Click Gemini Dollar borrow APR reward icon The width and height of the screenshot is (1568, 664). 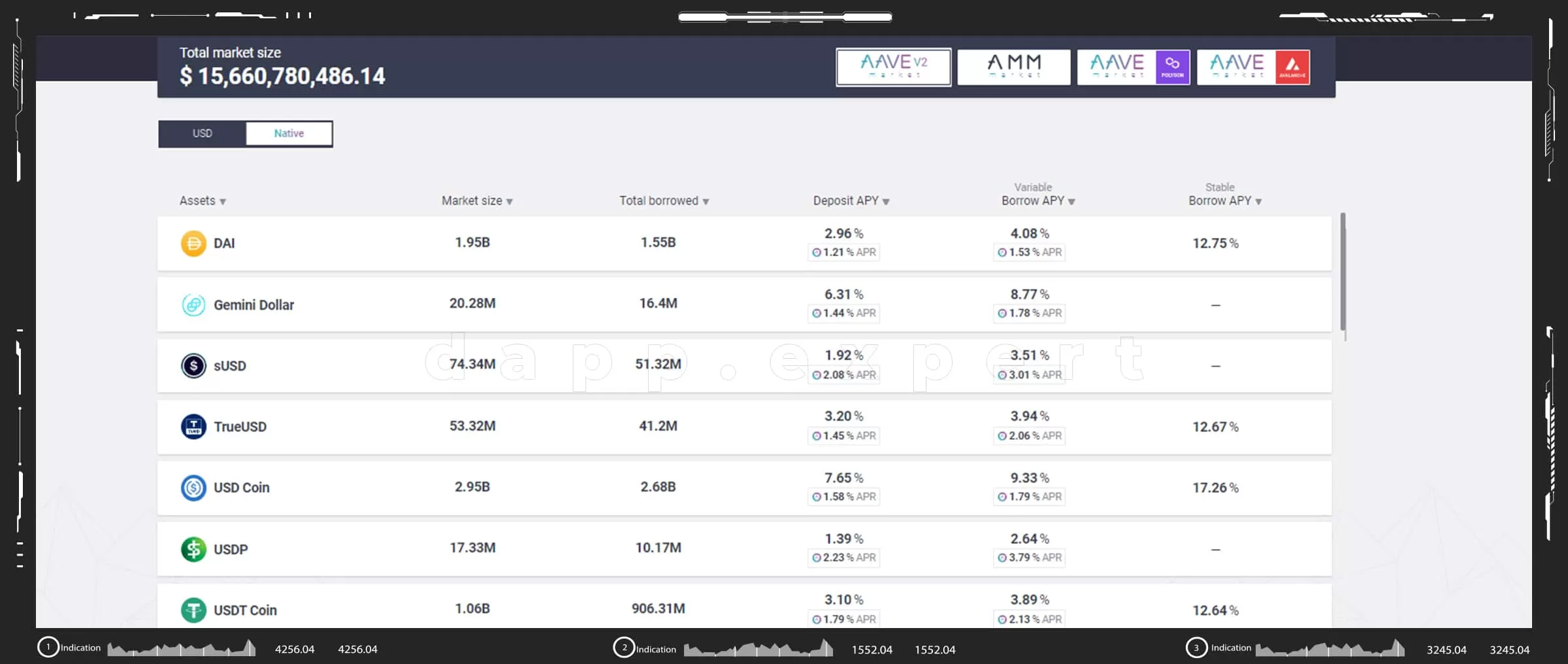point(1002,314)
